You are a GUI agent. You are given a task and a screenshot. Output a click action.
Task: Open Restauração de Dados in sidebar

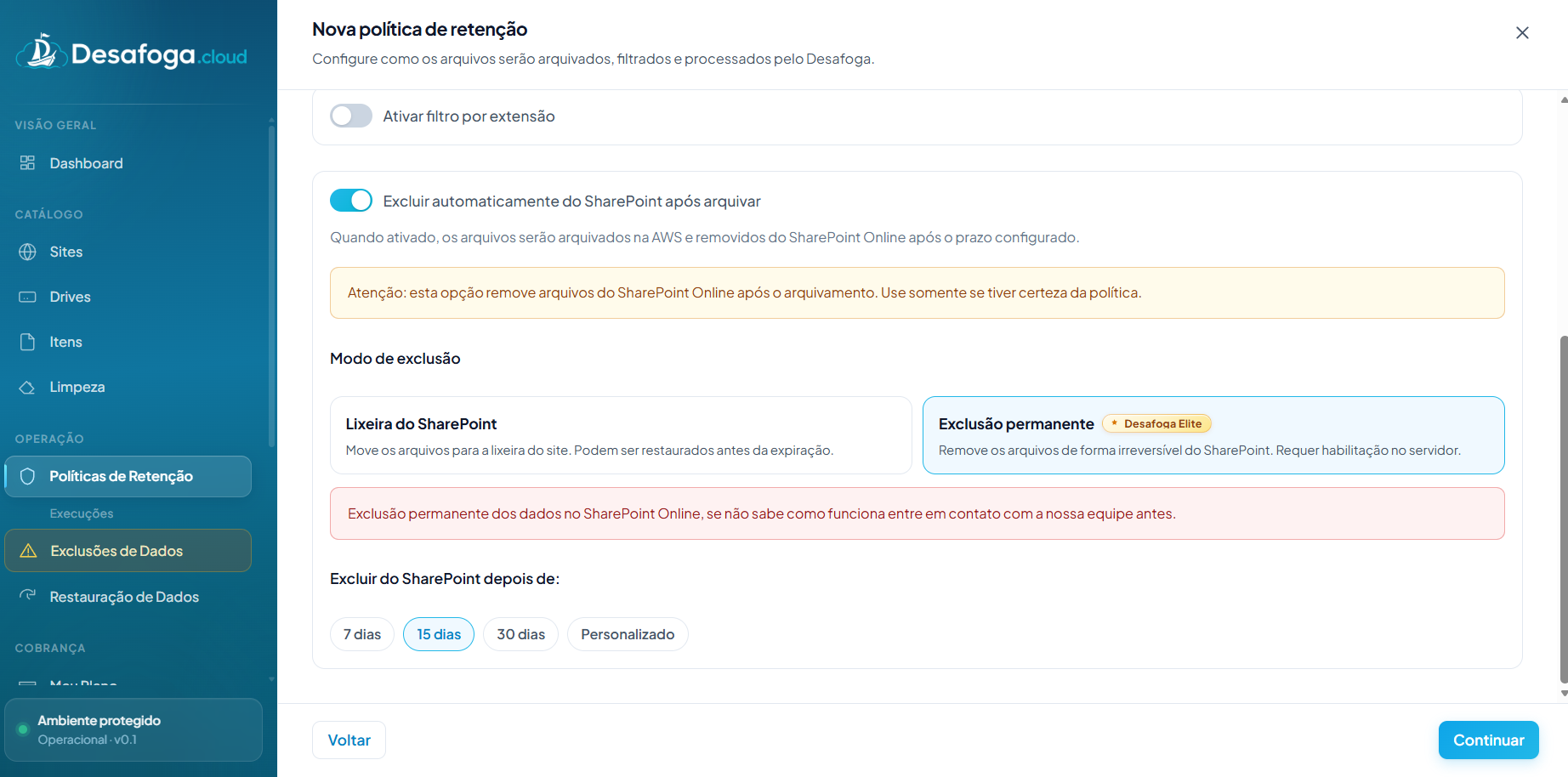click(128, 597)
